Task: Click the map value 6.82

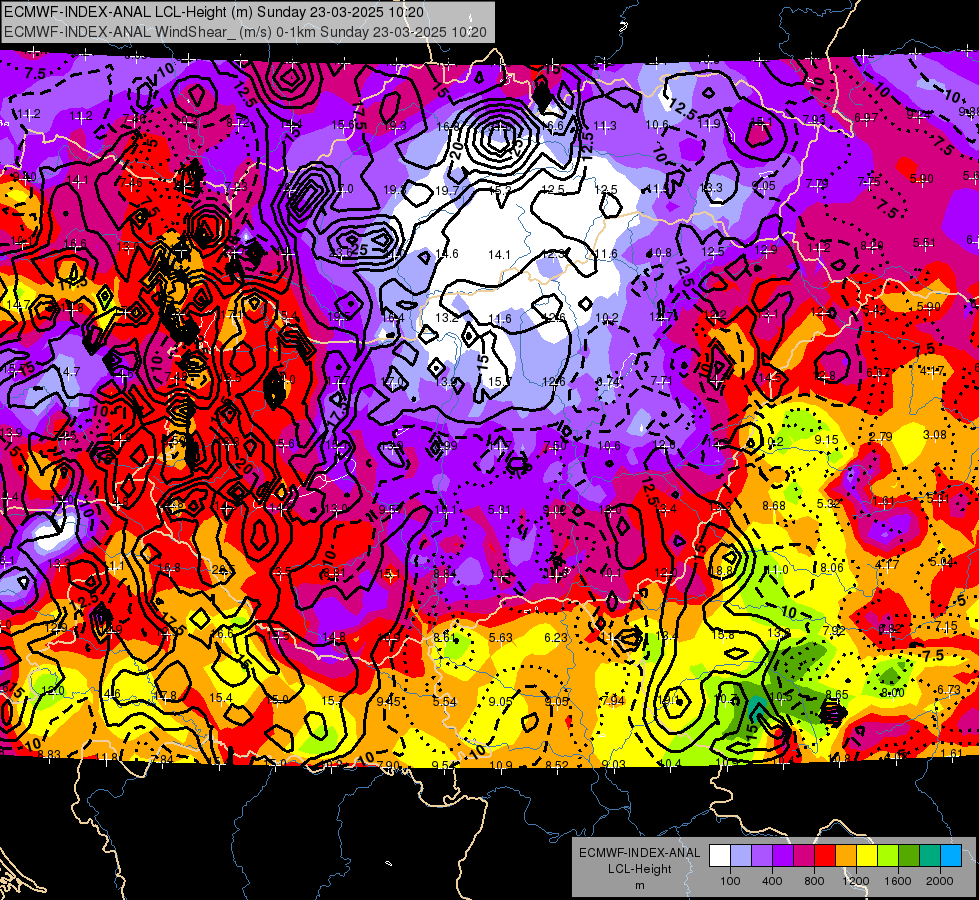Action: coord(890,629)
